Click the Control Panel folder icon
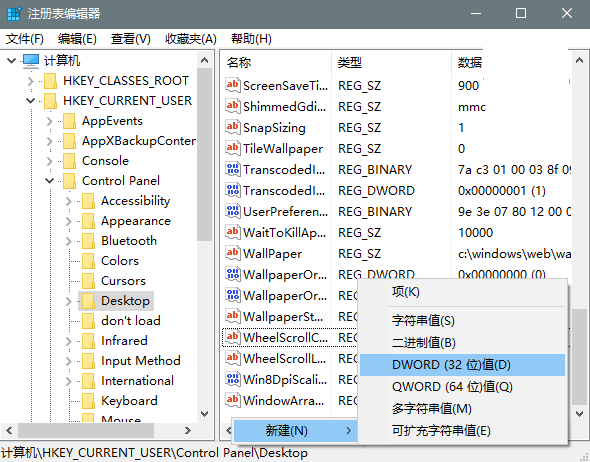Image resolution: width=590 pixels, height=462 pixels. 69,181
